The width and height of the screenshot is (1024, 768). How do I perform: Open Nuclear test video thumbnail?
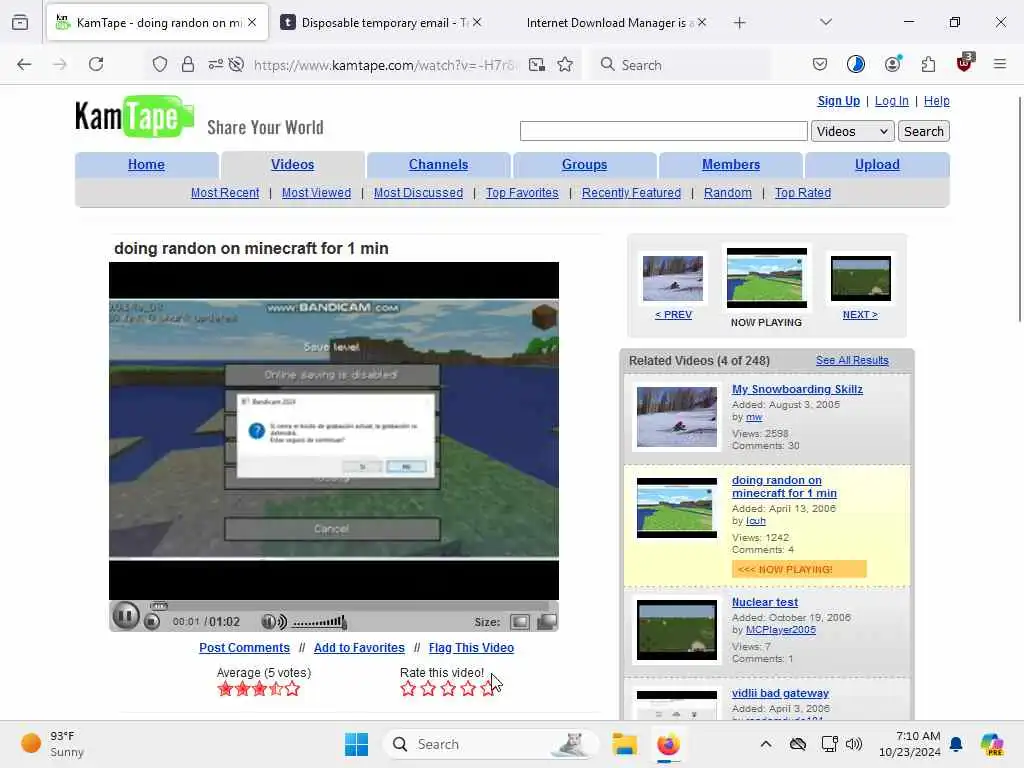[x=677, y=630]
